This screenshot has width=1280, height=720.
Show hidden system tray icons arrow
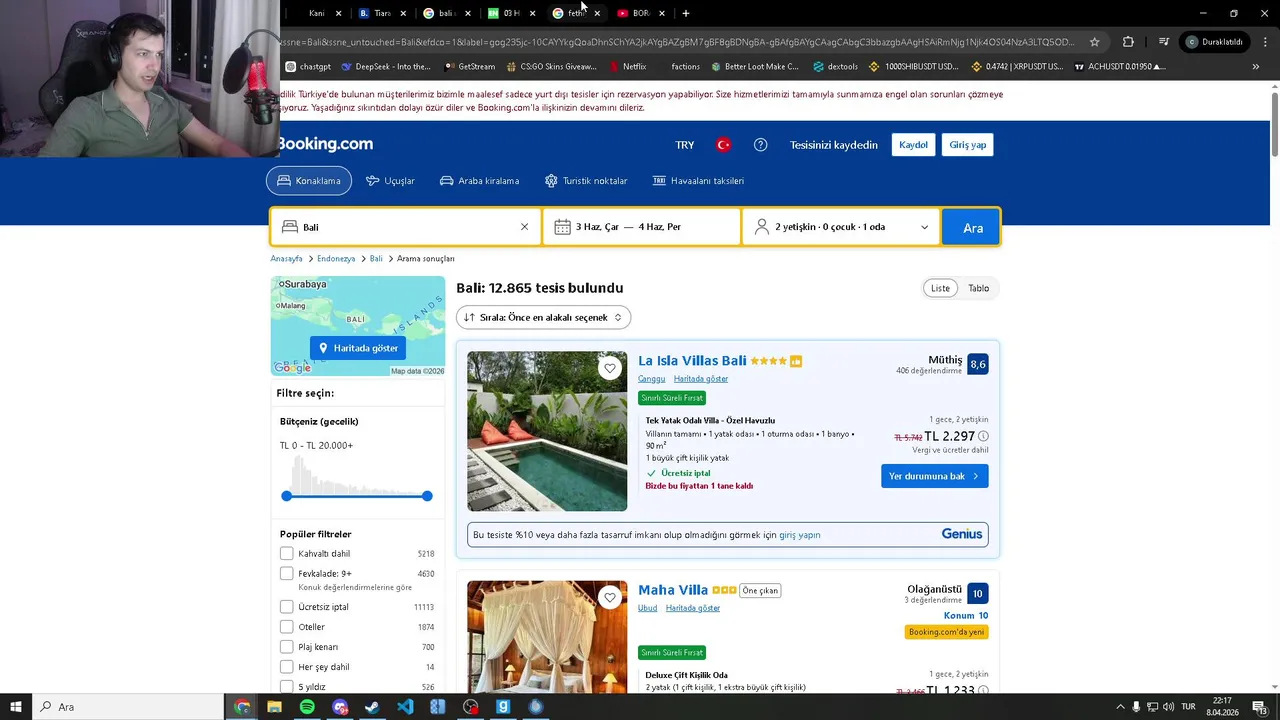1120,707
